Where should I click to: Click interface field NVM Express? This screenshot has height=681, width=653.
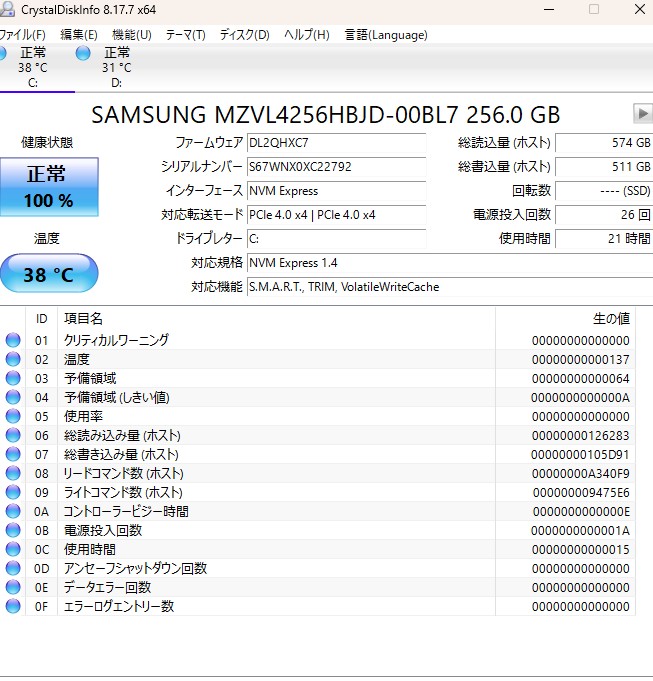[336, 191]
